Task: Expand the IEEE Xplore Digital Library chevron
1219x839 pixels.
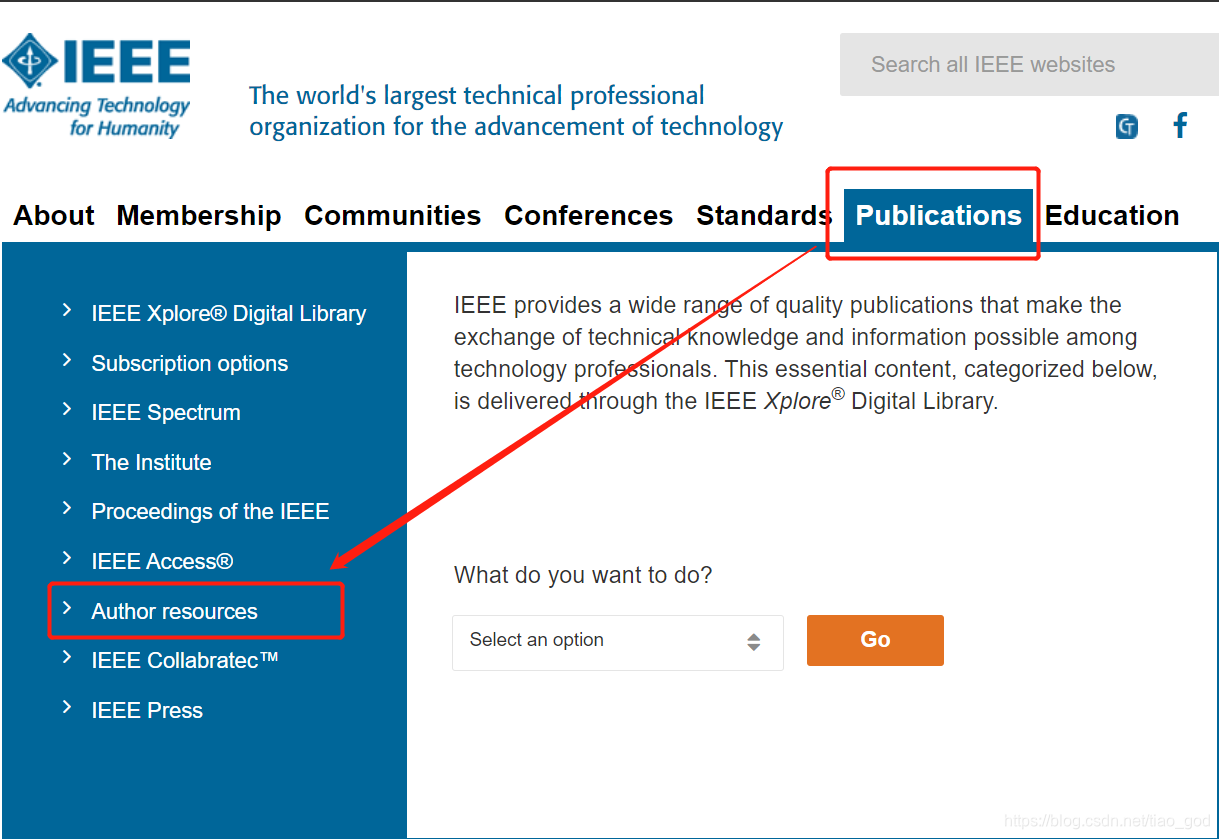Action: (x=68, y=312)
